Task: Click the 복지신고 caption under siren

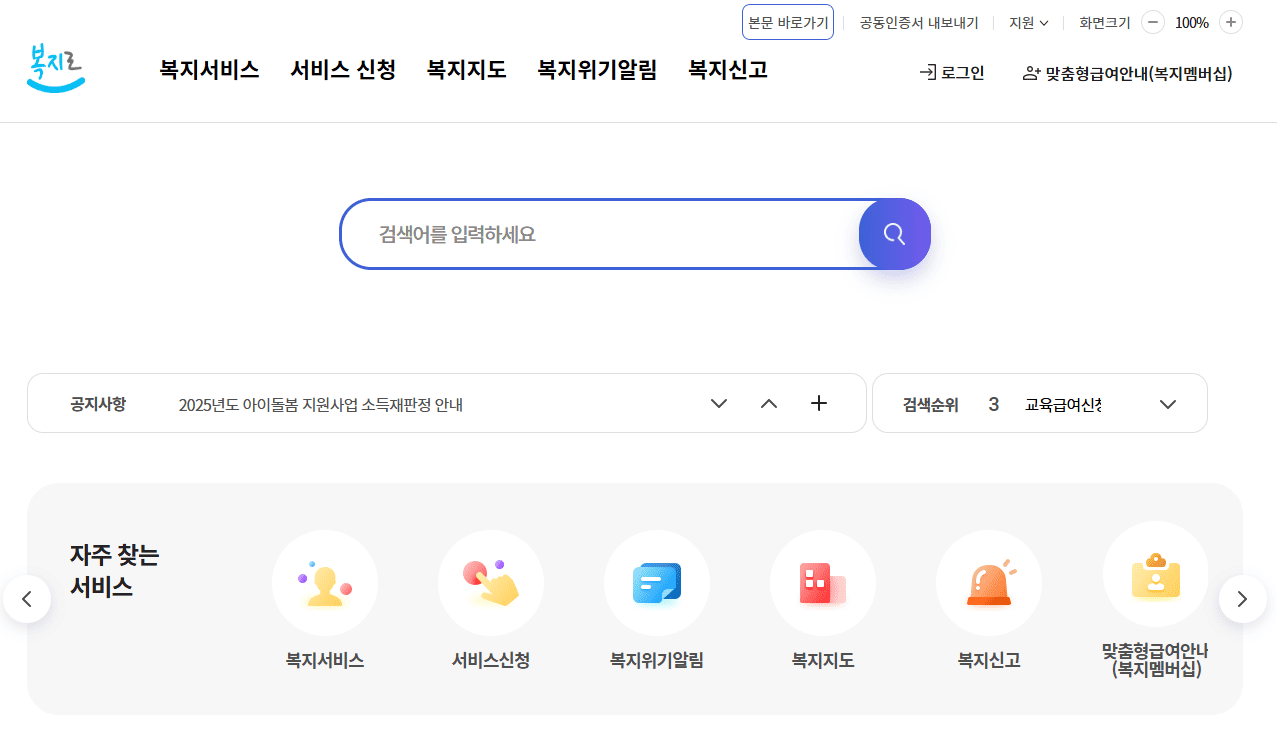Action: coord(989,660)
